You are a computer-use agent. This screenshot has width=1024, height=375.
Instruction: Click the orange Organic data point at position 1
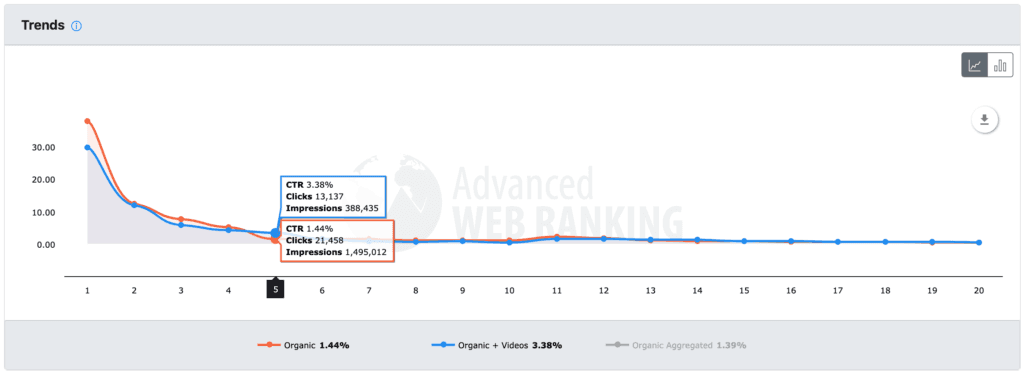click(x=87, y=121)
